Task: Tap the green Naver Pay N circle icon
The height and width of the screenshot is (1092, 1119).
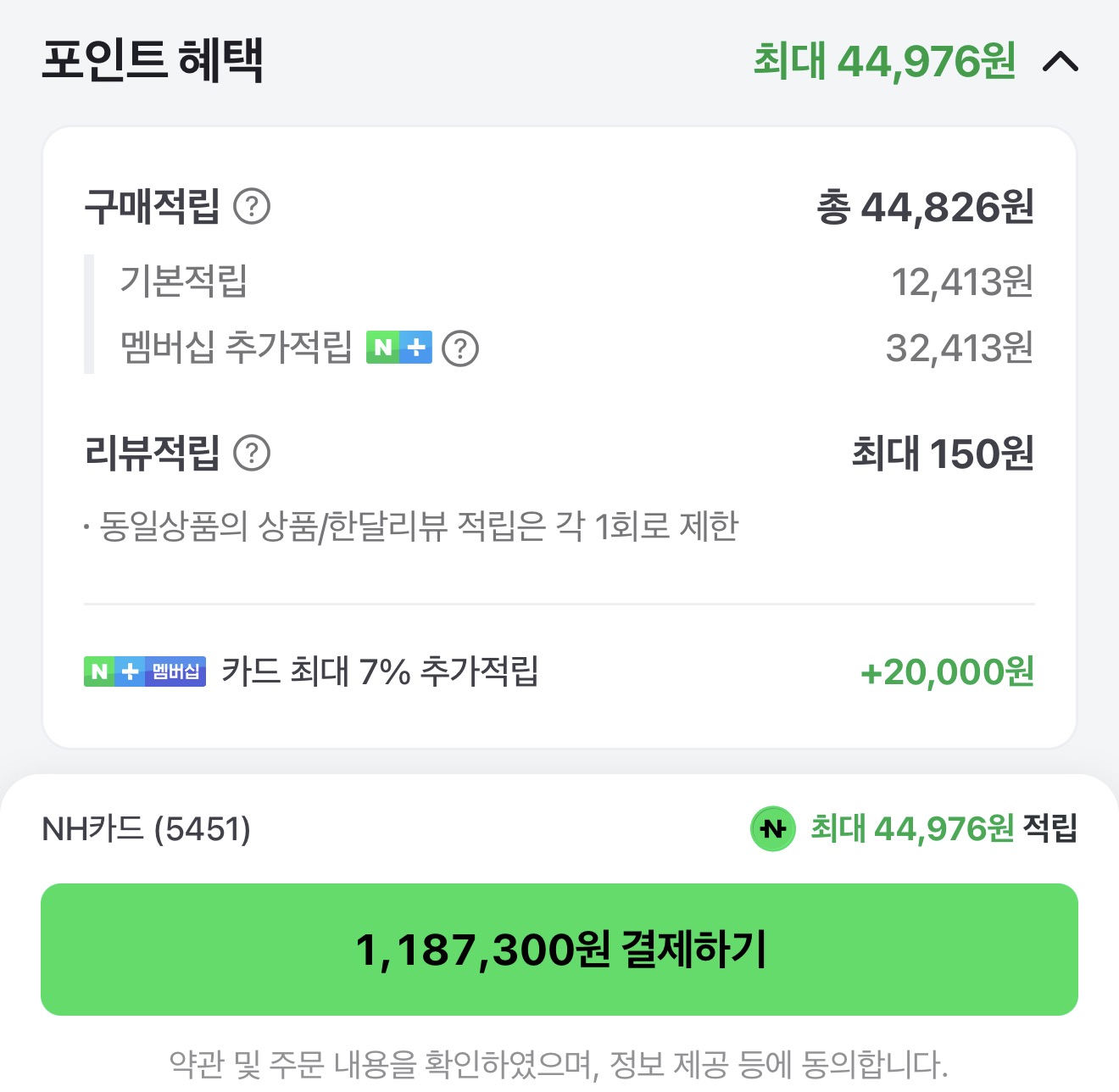Action: (x=772, y=828)
